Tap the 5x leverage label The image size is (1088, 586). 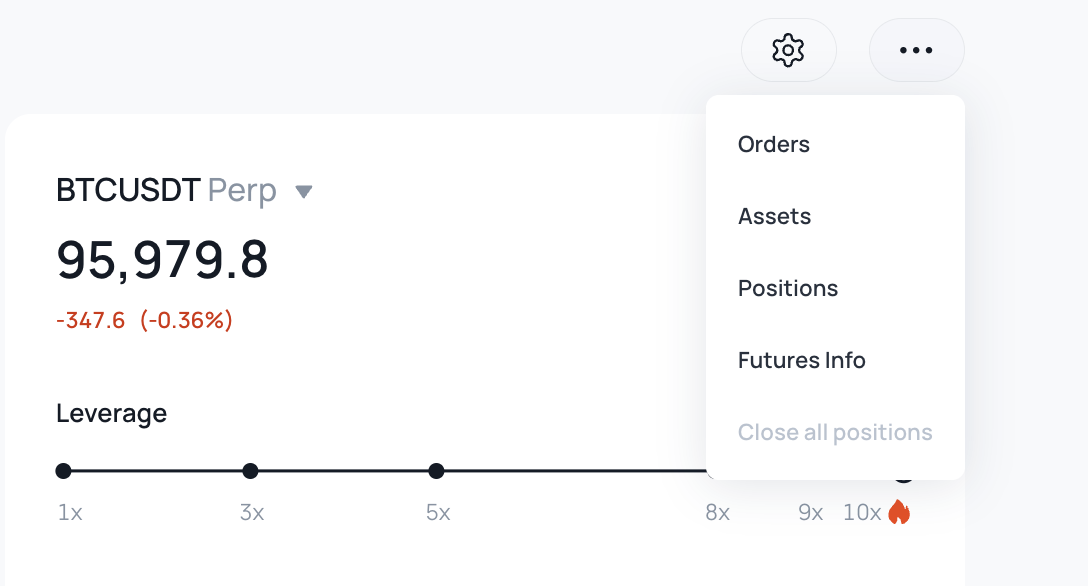coord(438,514)
